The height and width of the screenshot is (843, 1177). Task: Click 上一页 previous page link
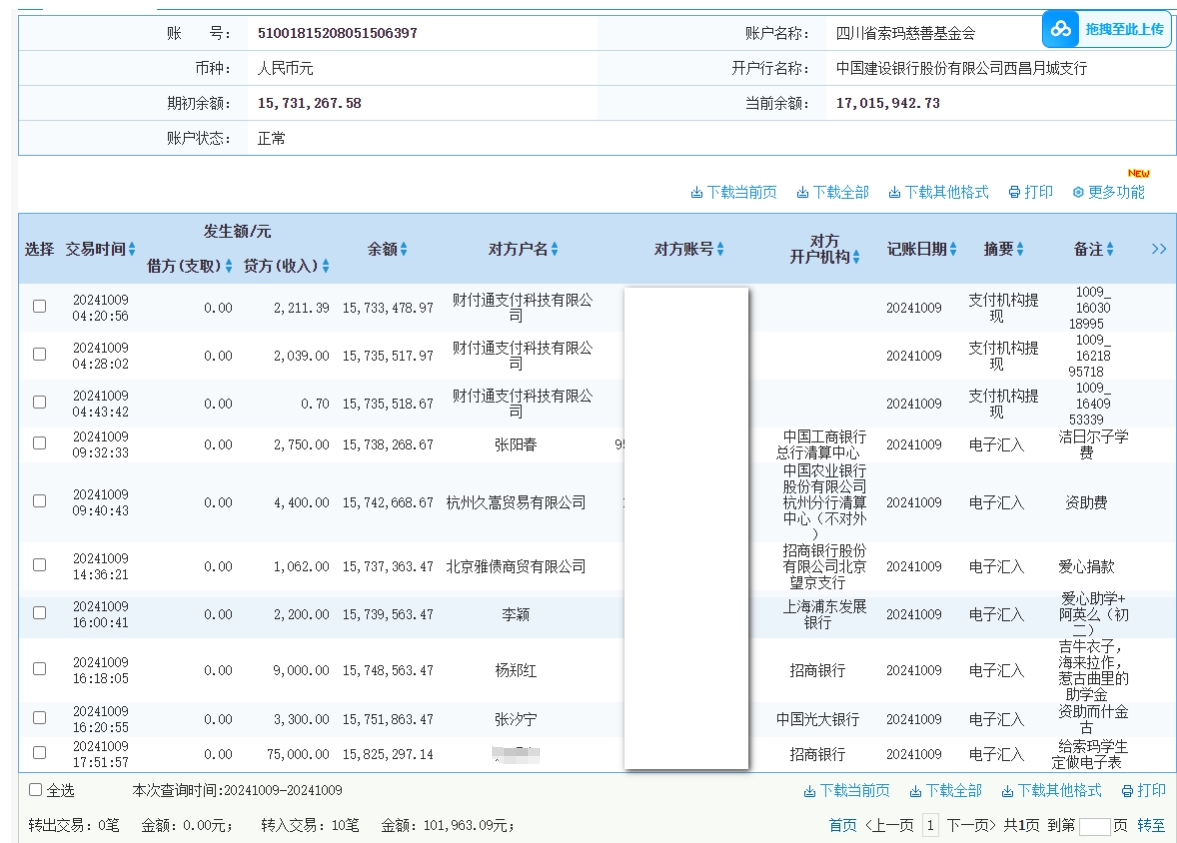(x=890, y=826)
